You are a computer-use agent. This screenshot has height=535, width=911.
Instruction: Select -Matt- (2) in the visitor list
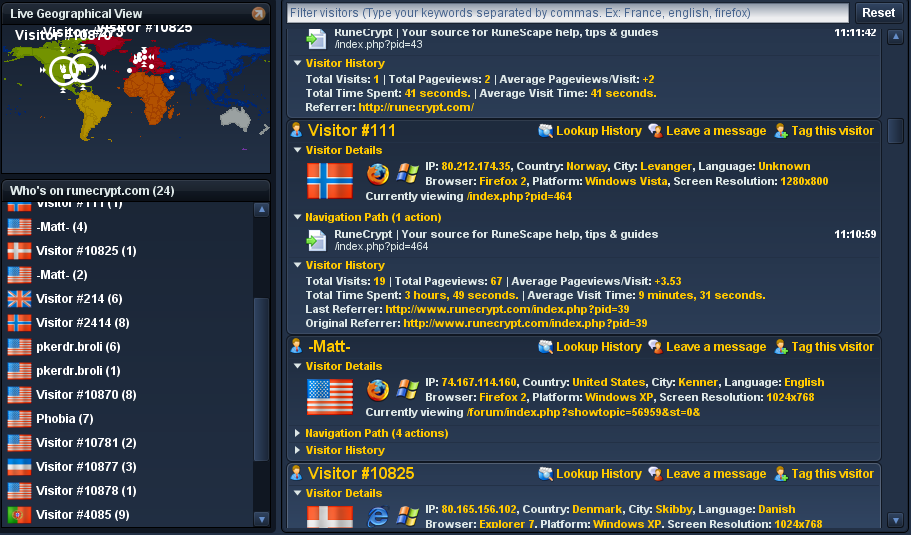pyautogui.click(x=130, y=275)
